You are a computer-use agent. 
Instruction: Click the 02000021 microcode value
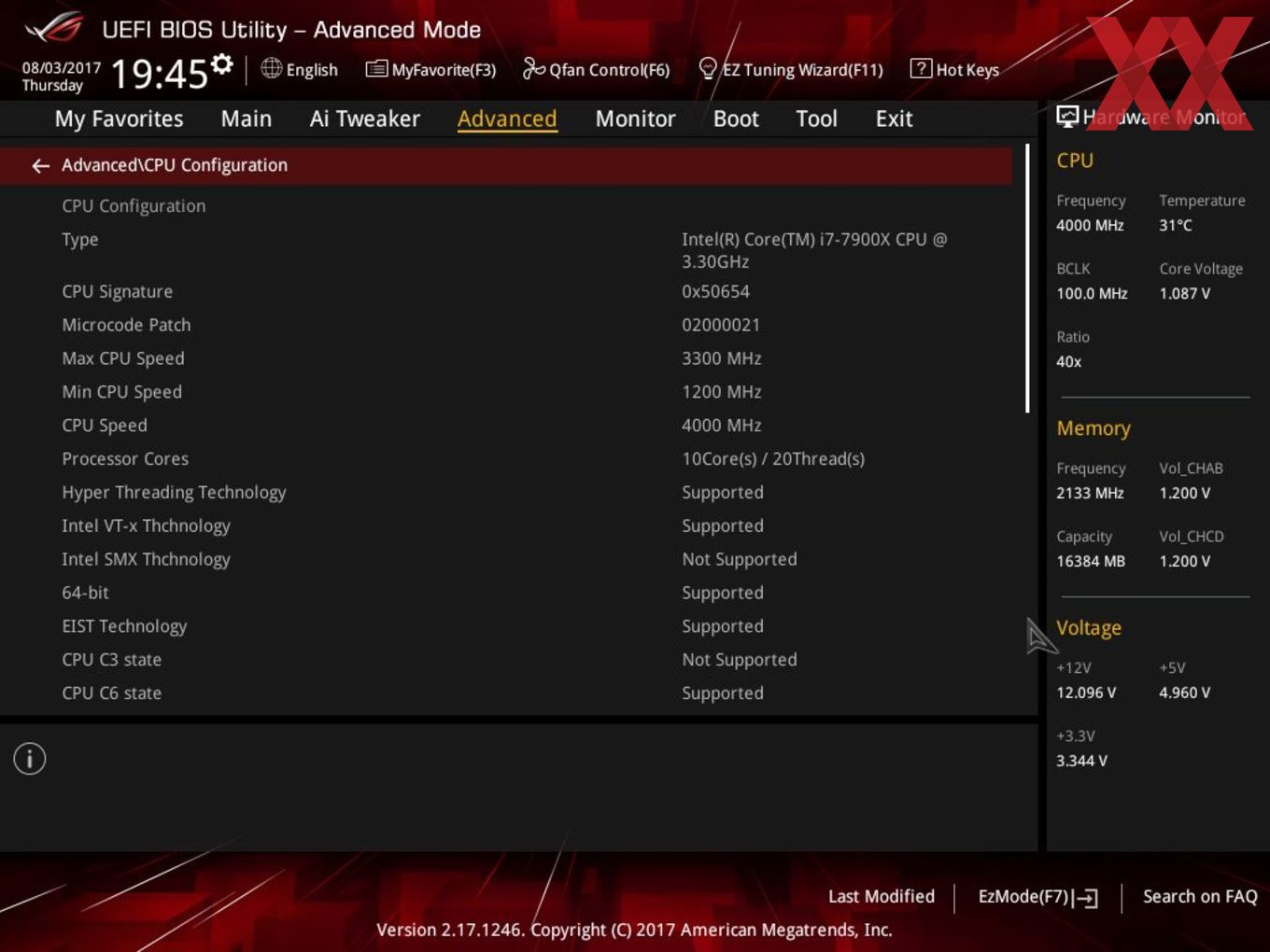tap(721, 325)
